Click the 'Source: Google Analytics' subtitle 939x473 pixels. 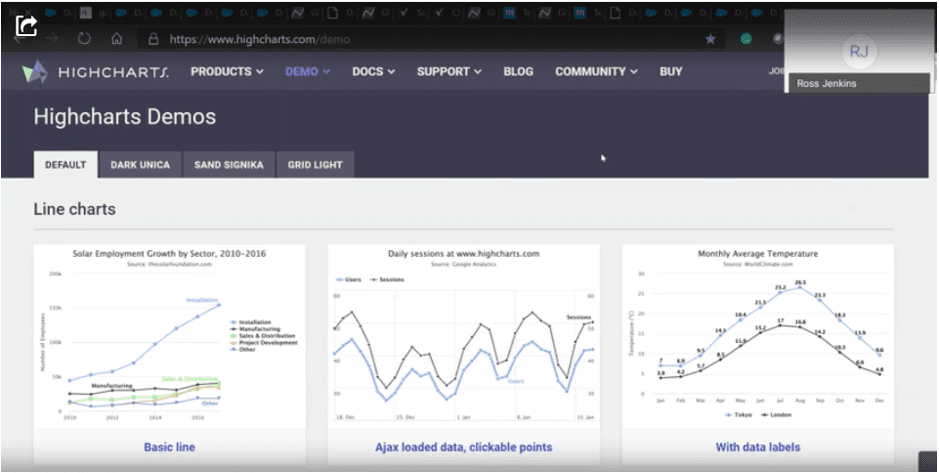(464, 264)
